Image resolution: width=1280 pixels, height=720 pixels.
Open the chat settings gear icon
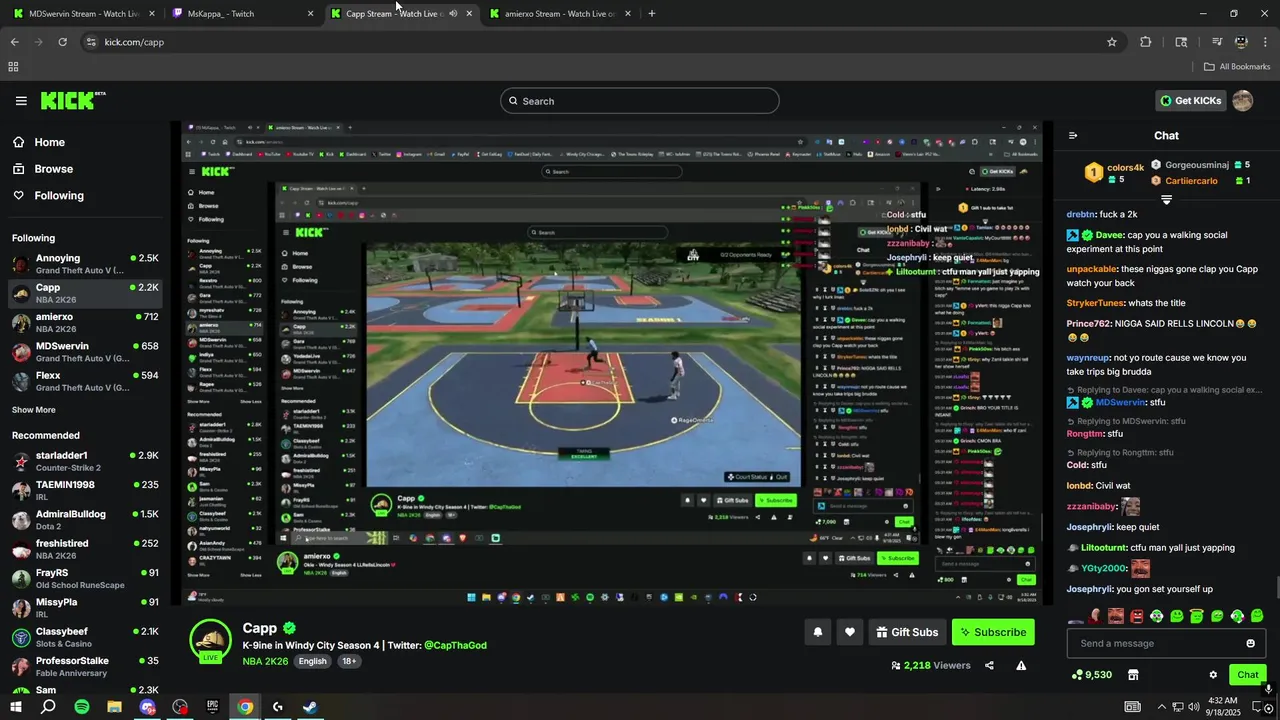point(1213,675)
